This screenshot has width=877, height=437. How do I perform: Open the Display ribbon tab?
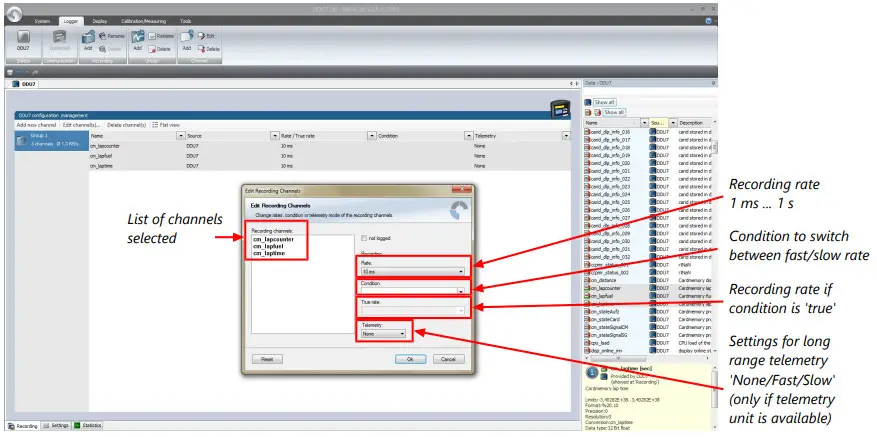tap(100, 21)
